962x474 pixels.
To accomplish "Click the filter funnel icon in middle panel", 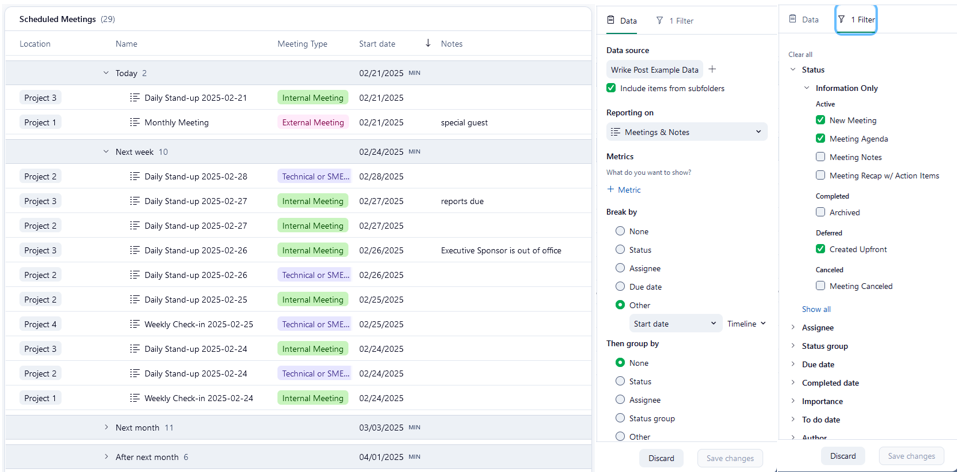I will (660, 20).
